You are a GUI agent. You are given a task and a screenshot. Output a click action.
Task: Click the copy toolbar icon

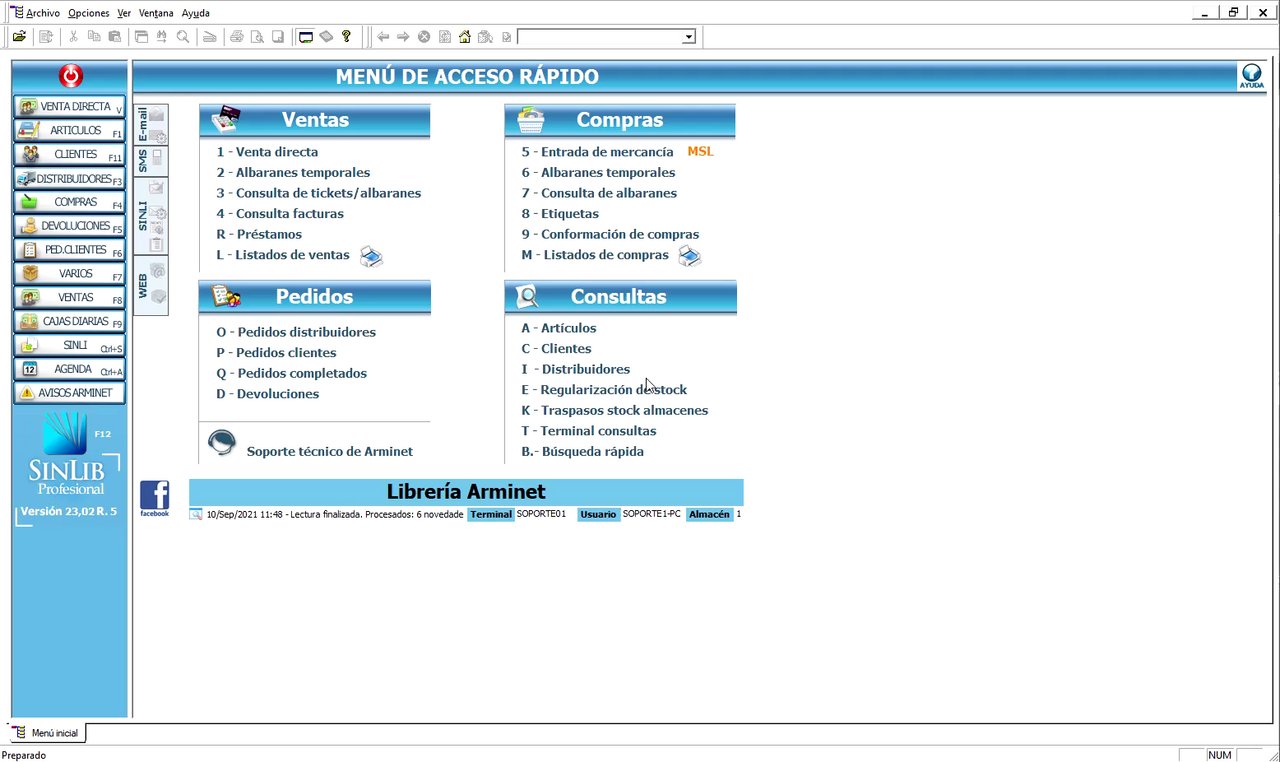point(94,37)
